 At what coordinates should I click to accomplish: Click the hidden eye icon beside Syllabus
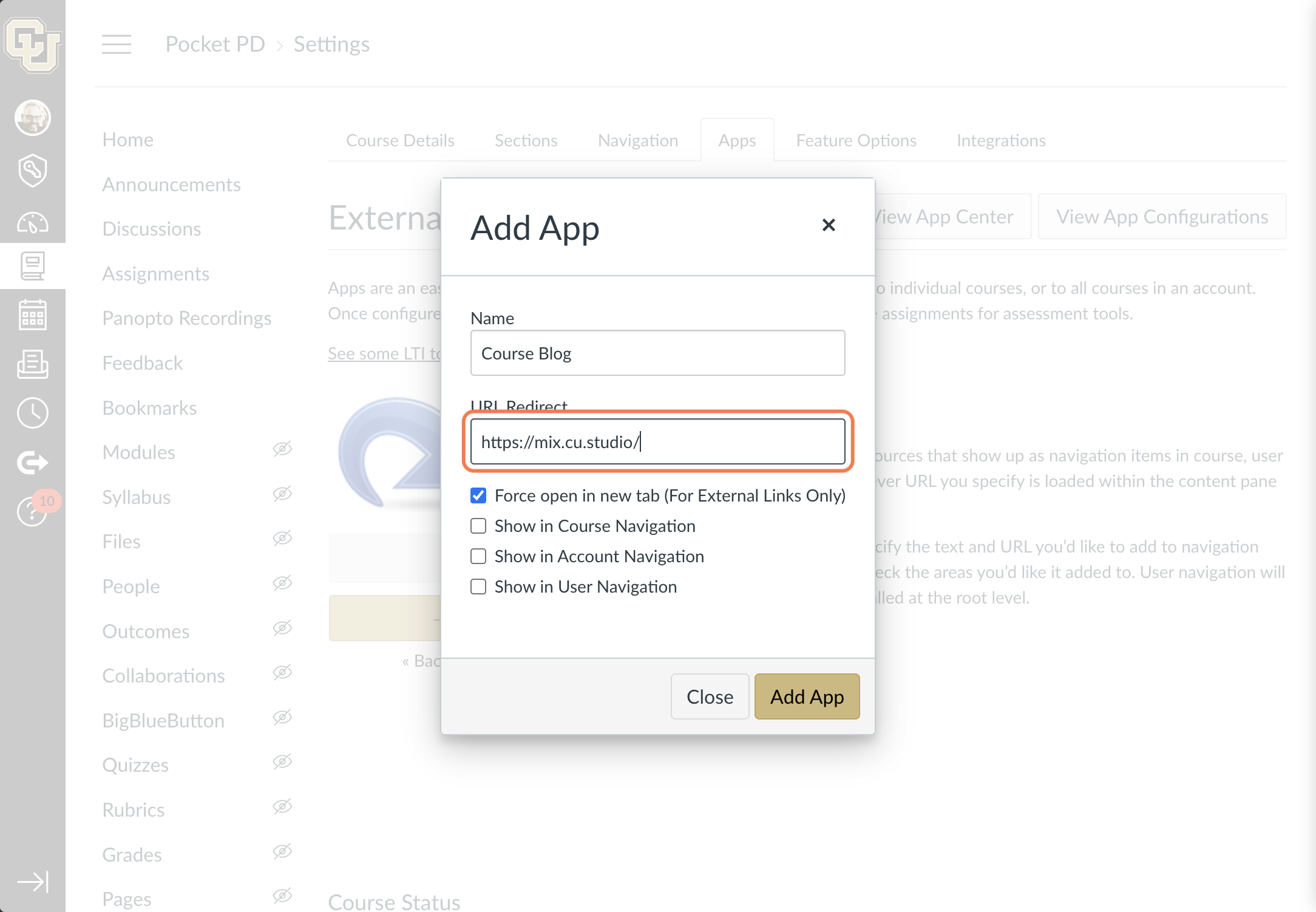pos(282,494)
